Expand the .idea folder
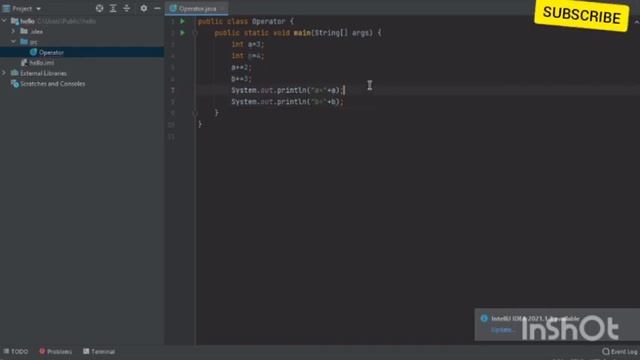The height and width of the screenshot is (360, 640). click(13, 31)
